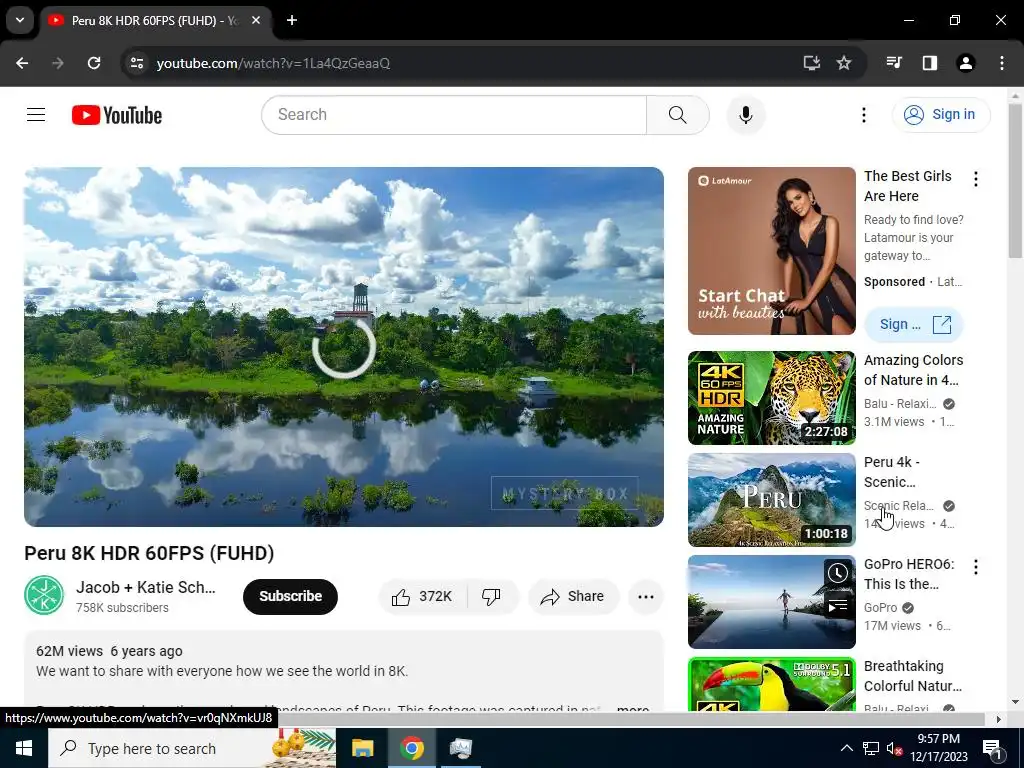Open the LatAmour sponsored ad thumbnail
Image resolution: width=1024 pixels, height=768 pixels.
tap(771, 251)
